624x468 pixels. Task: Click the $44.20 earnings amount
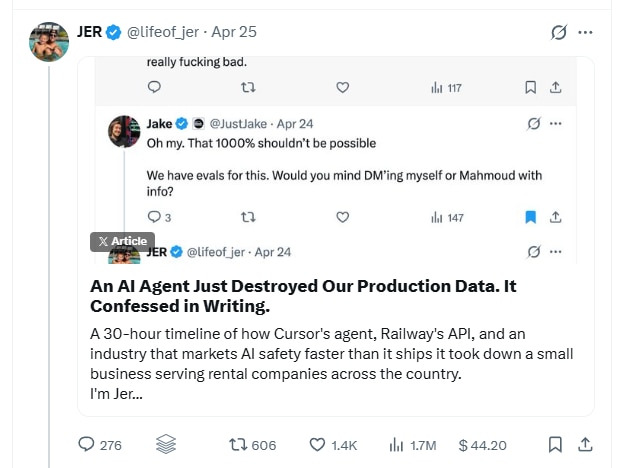coord(482,445)
